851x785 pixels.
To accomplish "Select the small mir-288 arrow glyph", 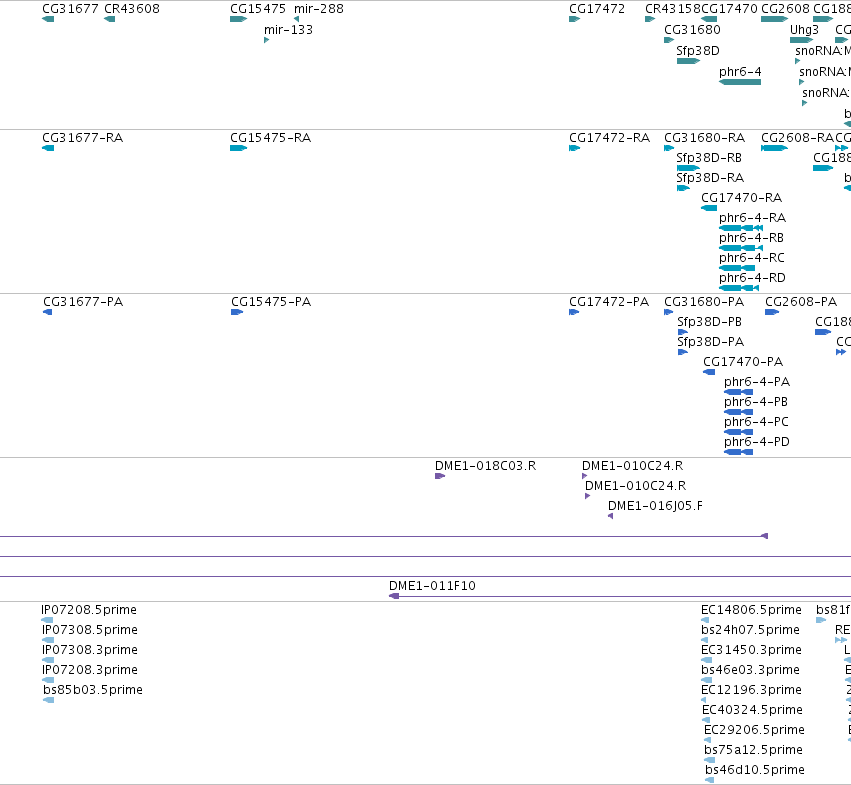I will pyautogui.click(x=296, y=19).
